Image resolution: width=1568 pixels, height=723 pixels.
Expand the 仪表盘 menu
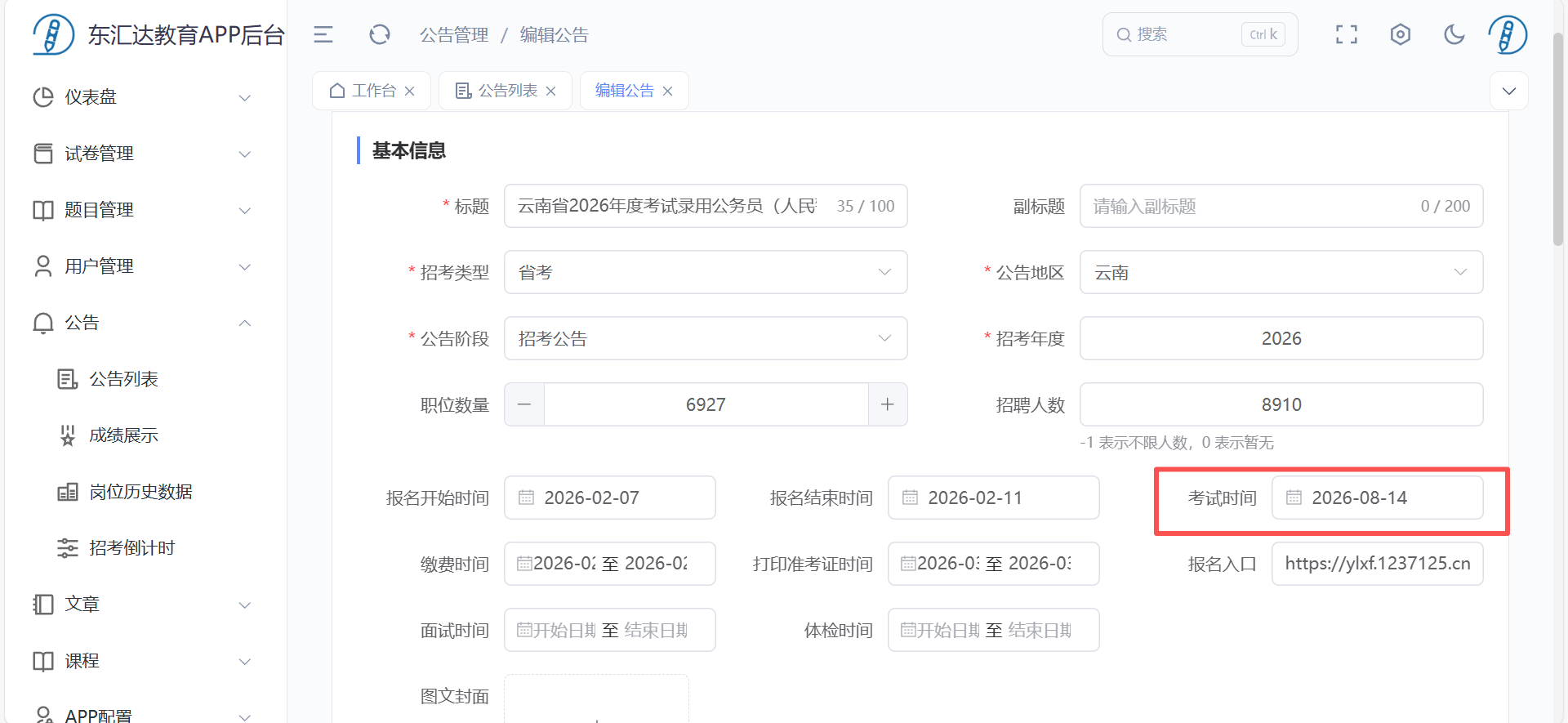pyautogui.click(x=244, y=97)
